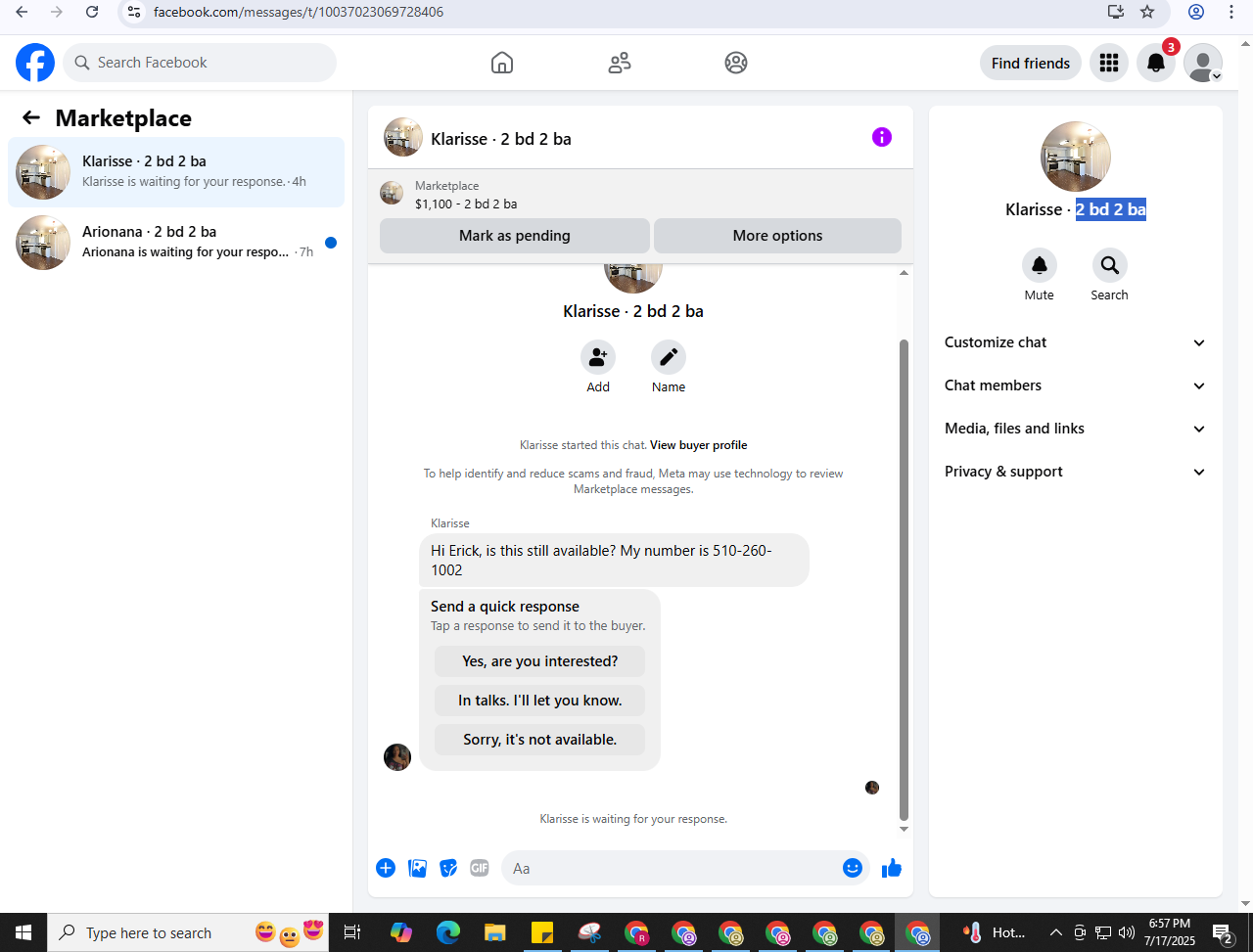The width and height of the screenshot is (1253, 952).
Task: Choose a sticker icon in composer
Action: point(448,868)
